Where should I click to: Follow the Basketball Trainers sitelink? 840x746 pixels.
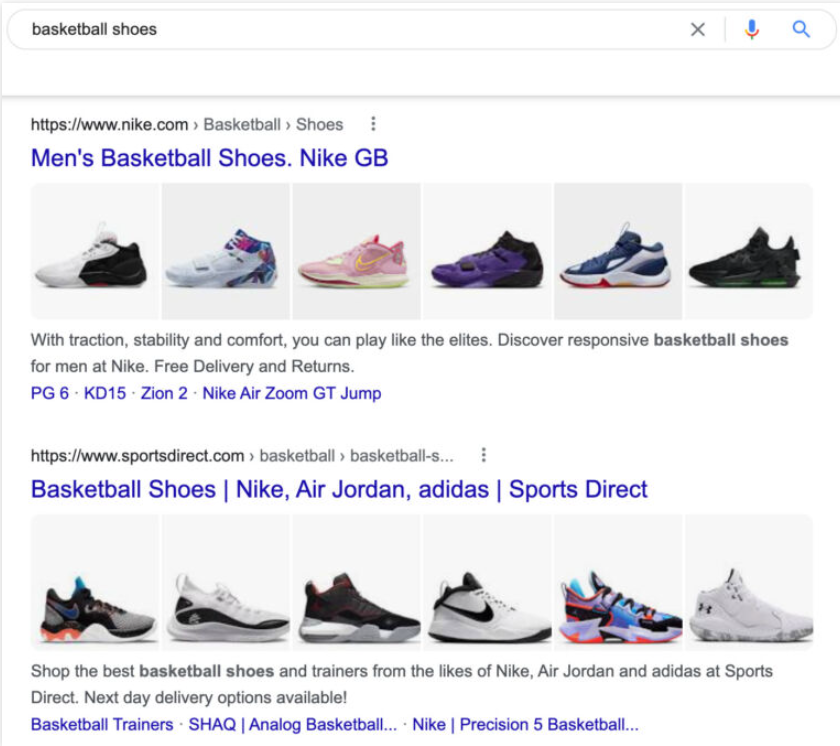102,725
